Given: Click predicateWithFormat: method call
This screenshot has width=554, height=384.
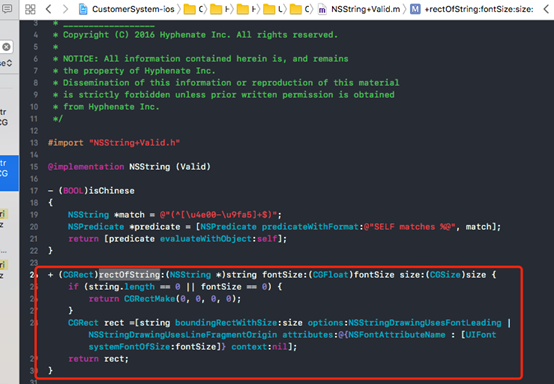Looking at the screenshot, I should (x=312, y=227).
